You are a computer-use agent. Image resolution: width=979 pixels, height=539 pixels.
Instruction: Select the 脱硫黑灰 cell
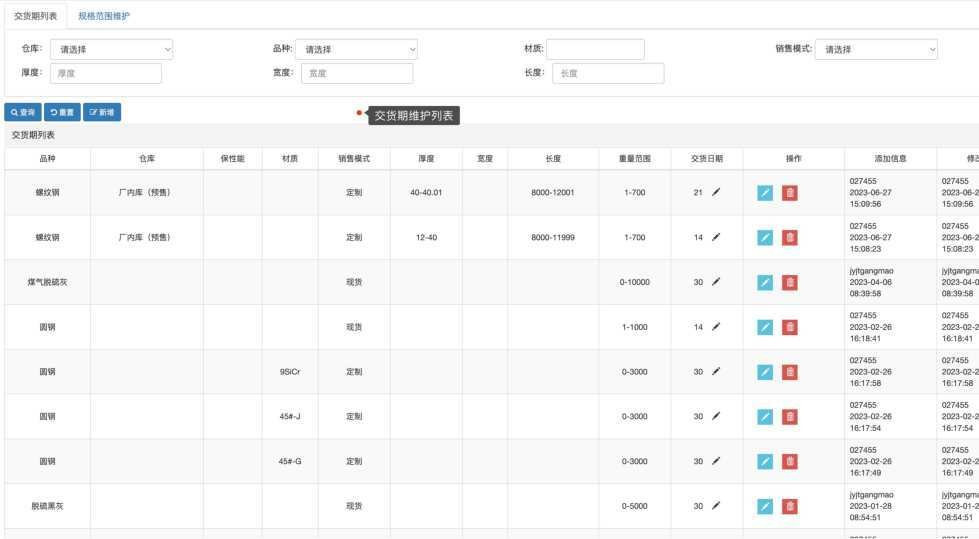(47, 506)
